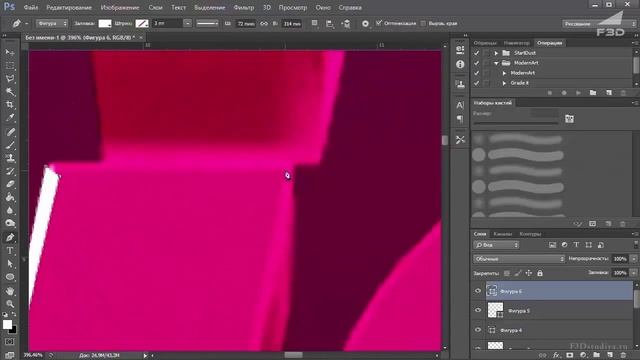Expand the StarDust action set
Image resolution: width=640 pixels, height=360 pixels.
point(496,53)
